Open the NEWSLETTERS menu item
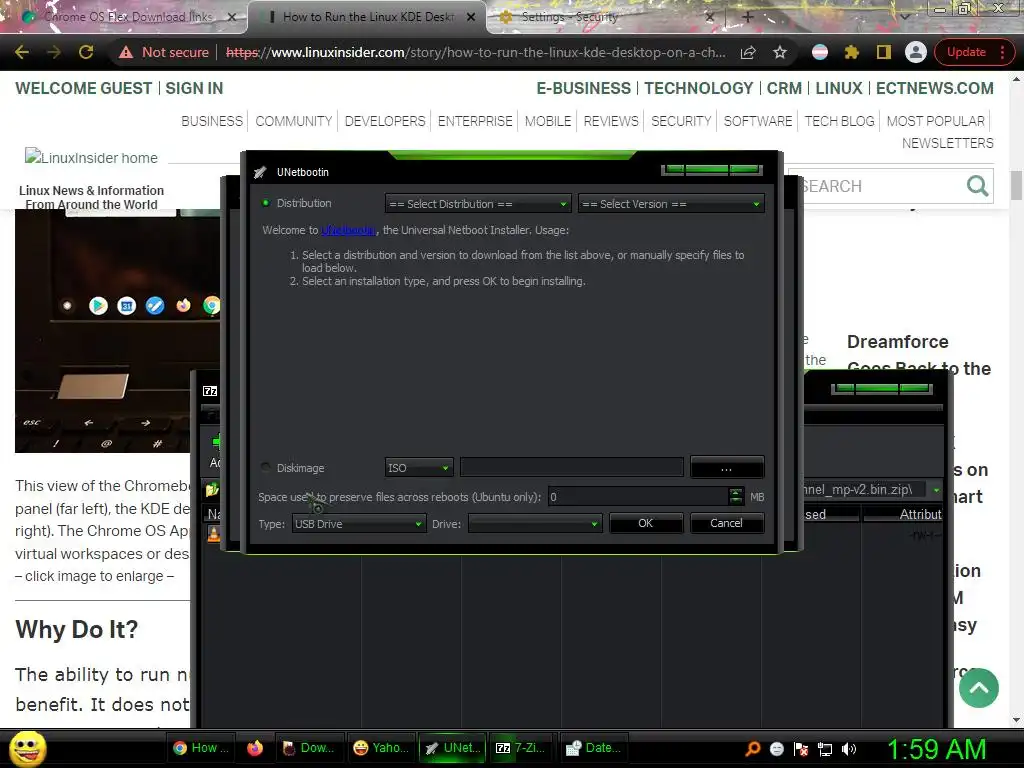 (948, 143)
